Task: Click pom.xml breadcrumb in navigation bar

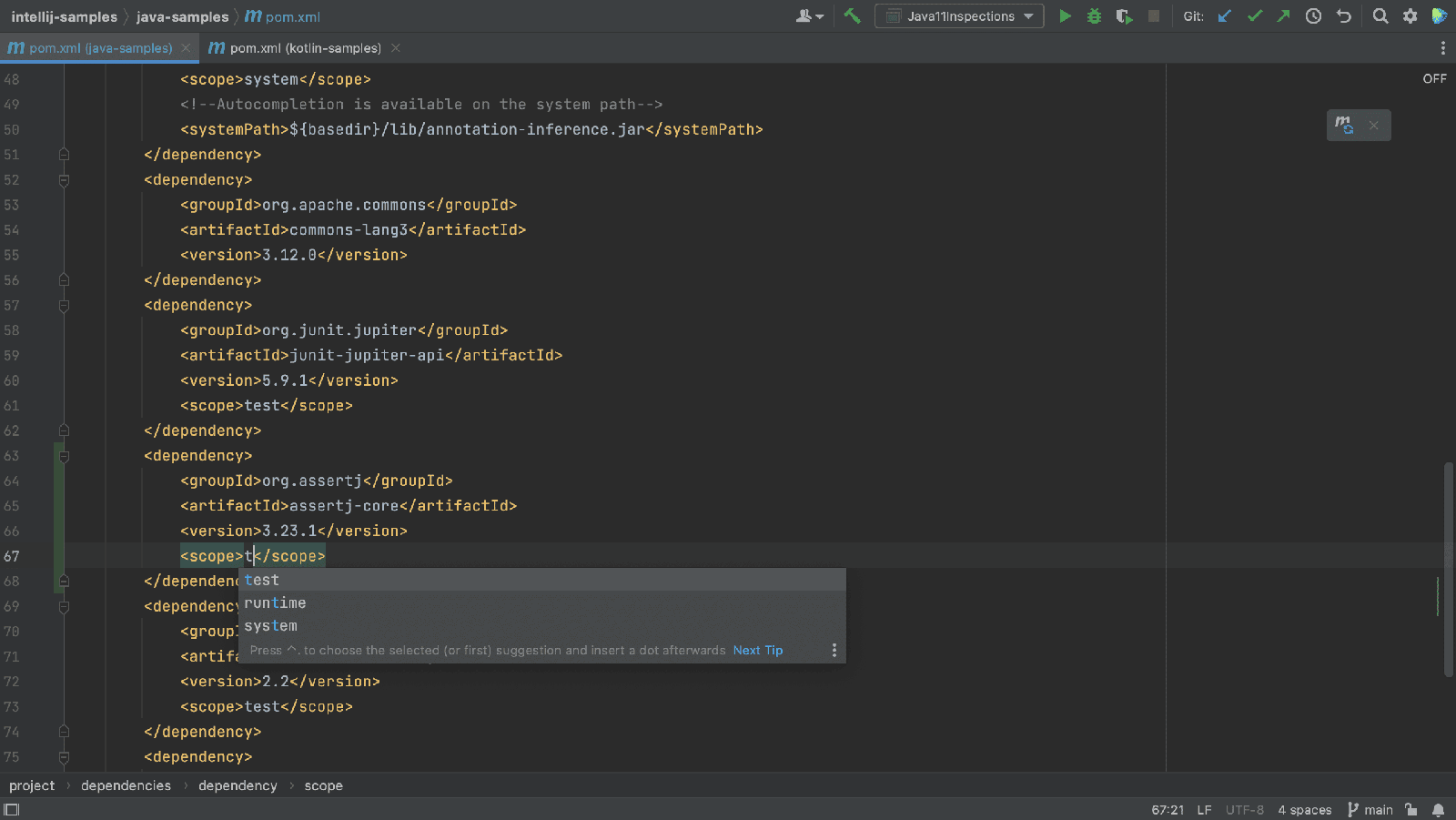Action: pos(283,16)
